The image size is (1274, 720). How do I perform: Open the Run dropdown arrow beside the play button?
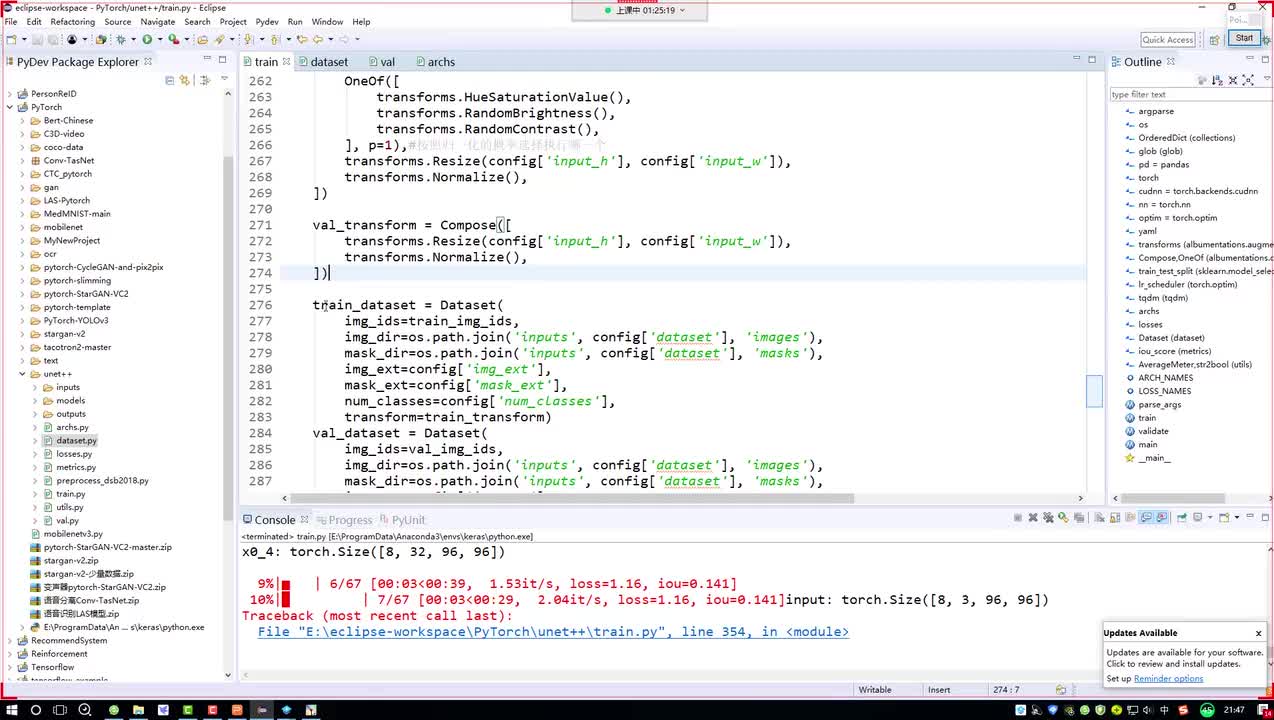pos(158,39)
